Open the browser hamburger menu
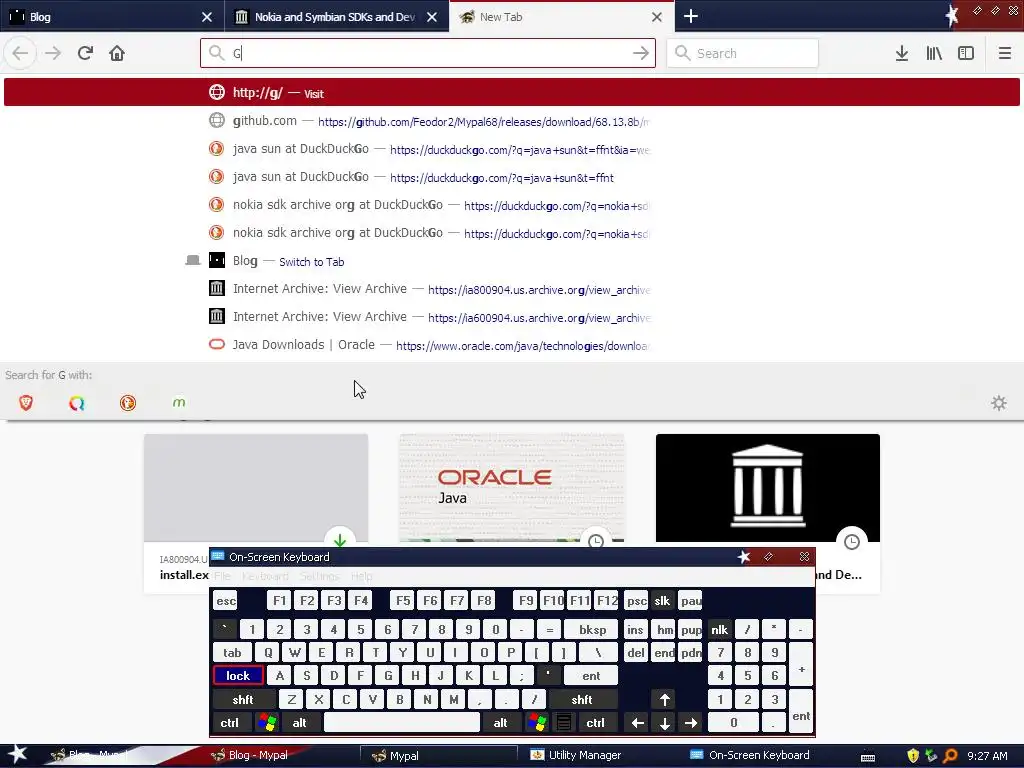1024x768 pixels. [1004, 53]
